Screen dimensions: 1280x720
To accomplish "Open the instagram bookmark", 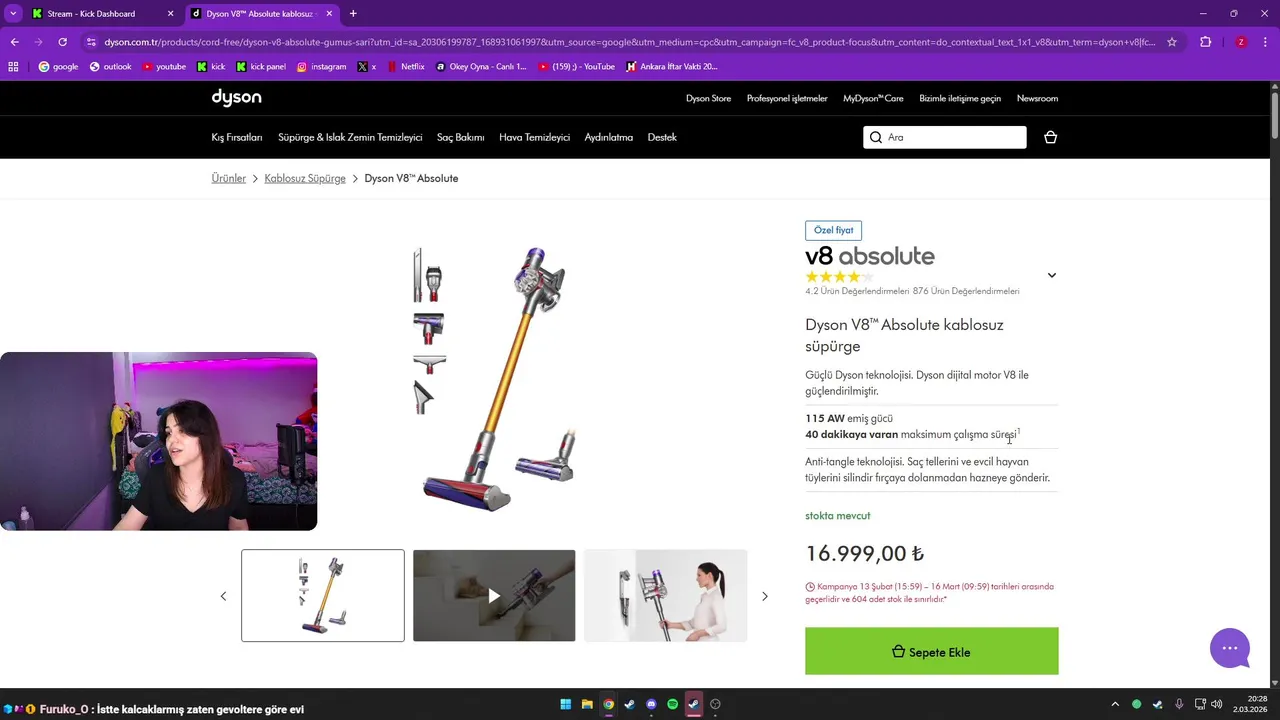I will (x=321, y=67).
